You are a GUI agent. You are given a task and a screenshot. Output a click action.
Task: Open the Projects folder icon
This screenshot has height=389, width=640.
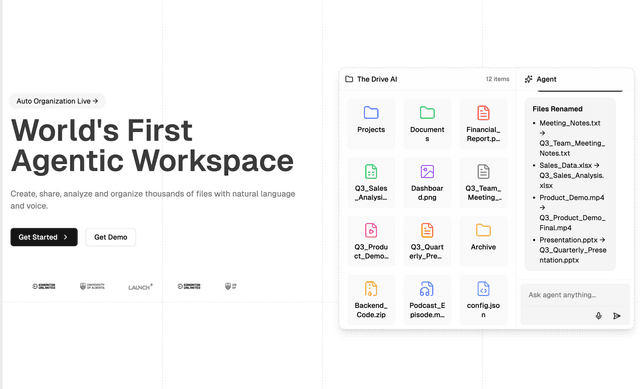(x=371, y=113)
